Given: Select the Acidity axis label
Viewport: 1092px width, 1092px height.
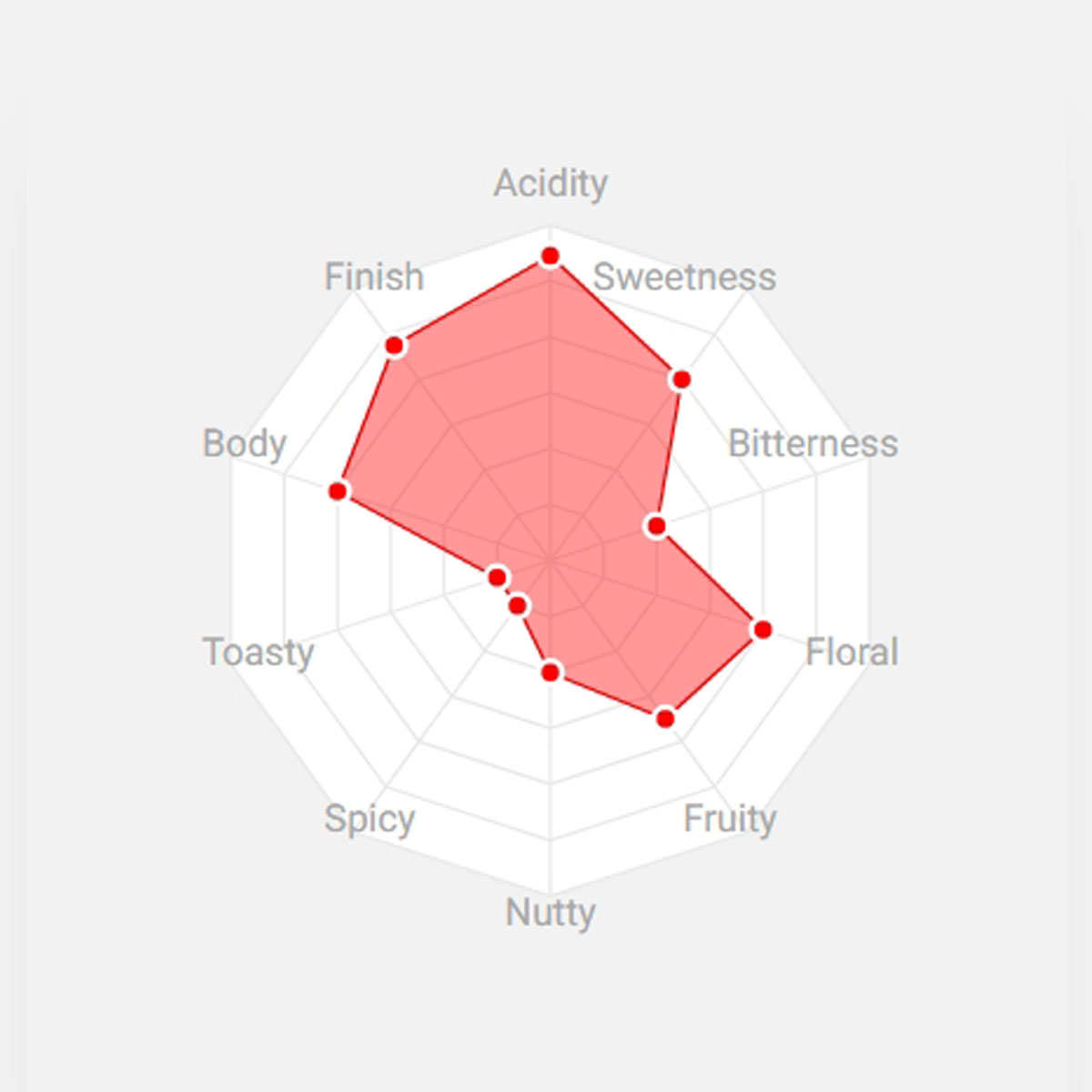Looking at the screenshot, I should tap(551, 184).
